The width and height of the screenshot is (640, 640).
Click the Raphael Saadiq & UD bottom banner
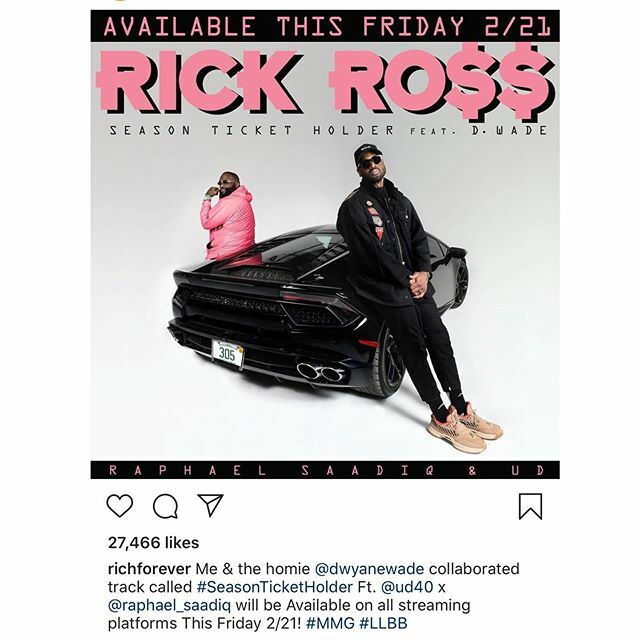coord(325,470)
